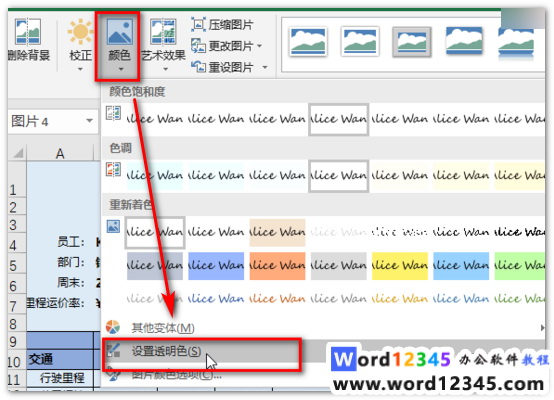
Task: Select the yellow recolor swatch in second row
Action: [400, 266]
